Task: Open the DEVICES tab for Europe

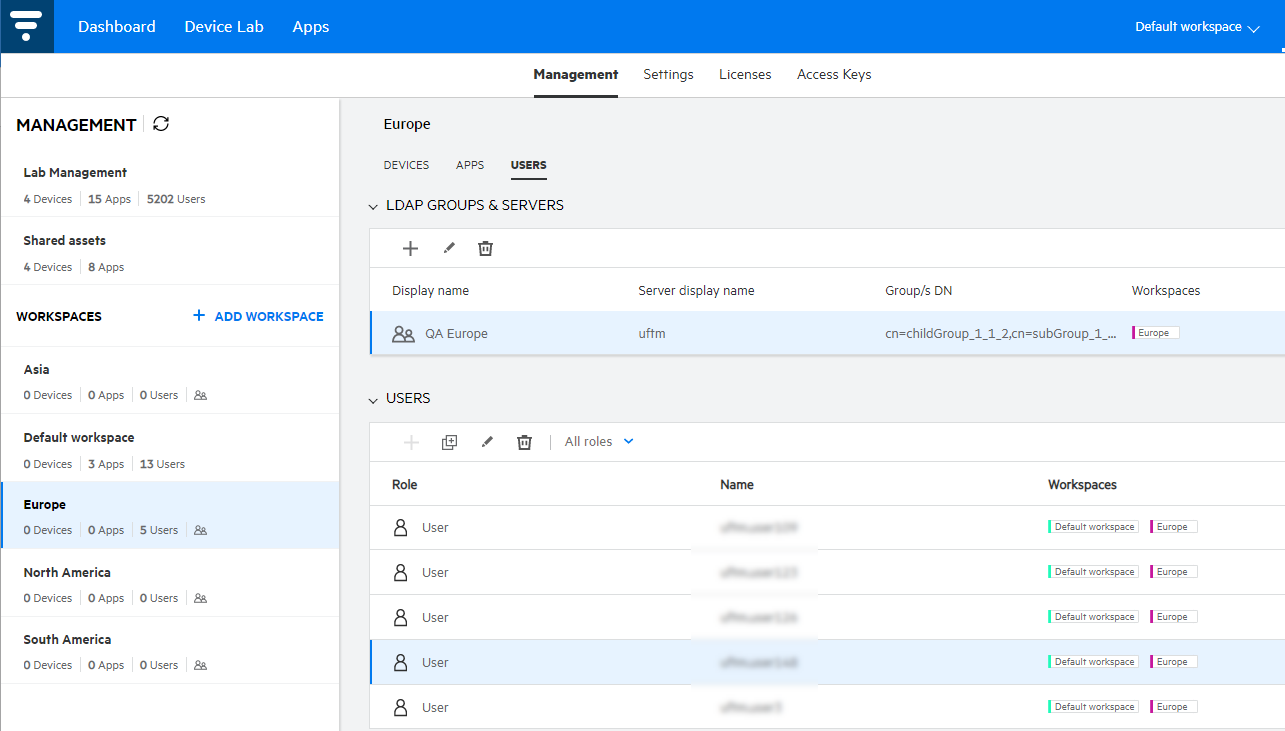Action: tap(406, 165)
